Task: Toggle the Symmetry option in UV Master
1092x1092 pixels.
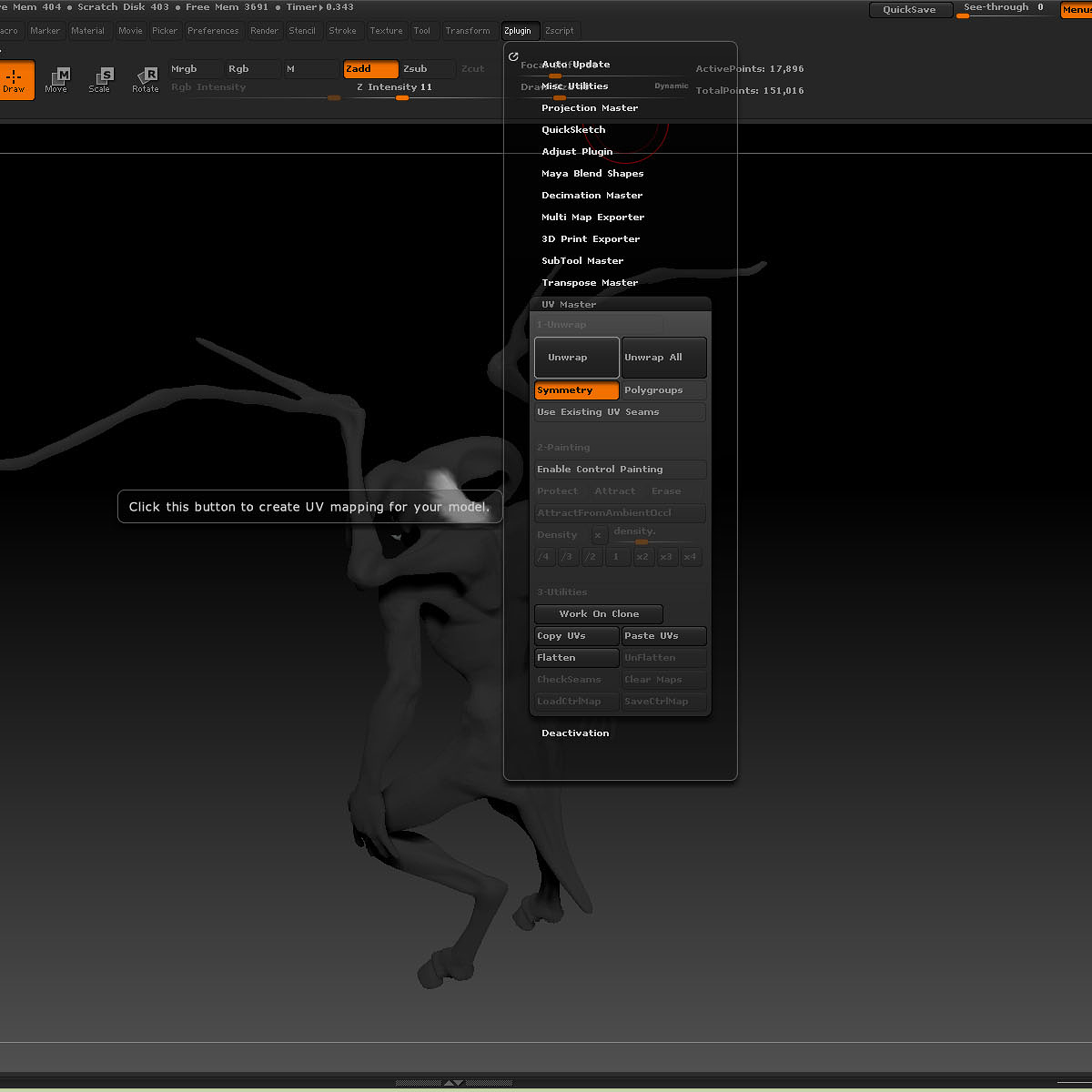Action: click(576, 390)
